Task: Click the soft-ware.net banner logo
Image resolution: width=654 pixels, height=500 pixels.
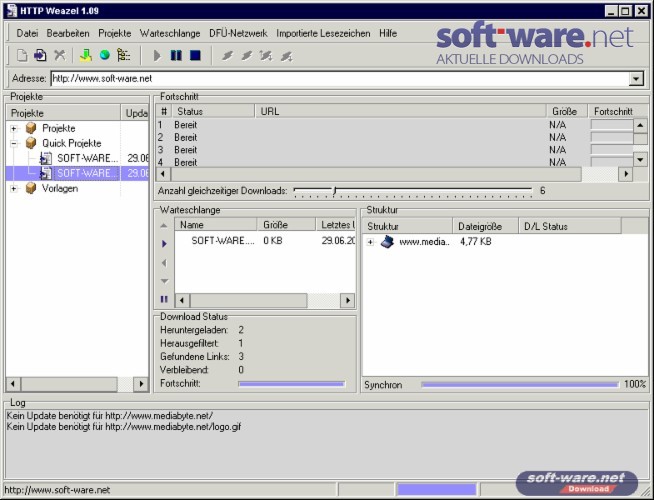Action: pyautogui.click(x=535, y=43)
